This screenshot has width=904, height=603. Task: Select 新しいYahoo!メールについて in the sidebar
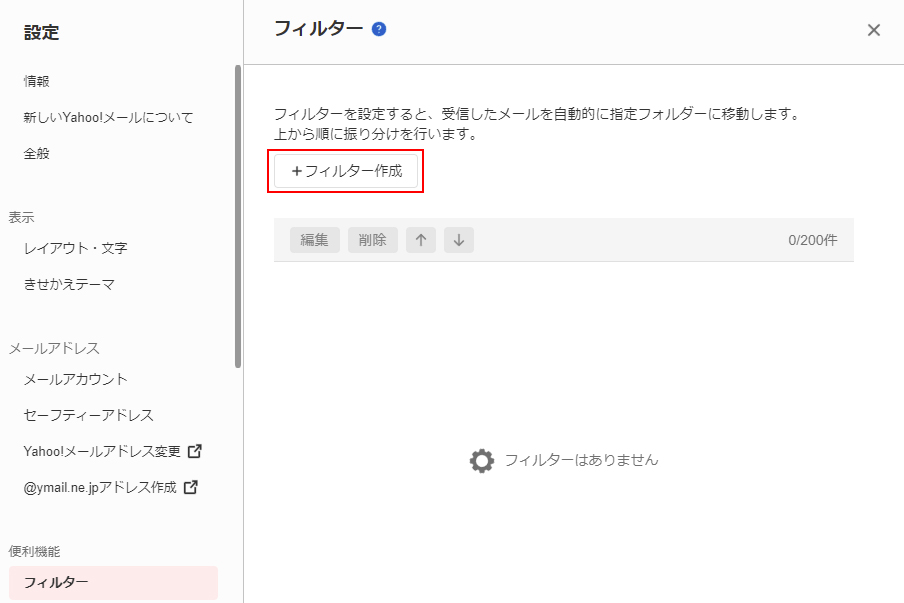click(108, 118)
